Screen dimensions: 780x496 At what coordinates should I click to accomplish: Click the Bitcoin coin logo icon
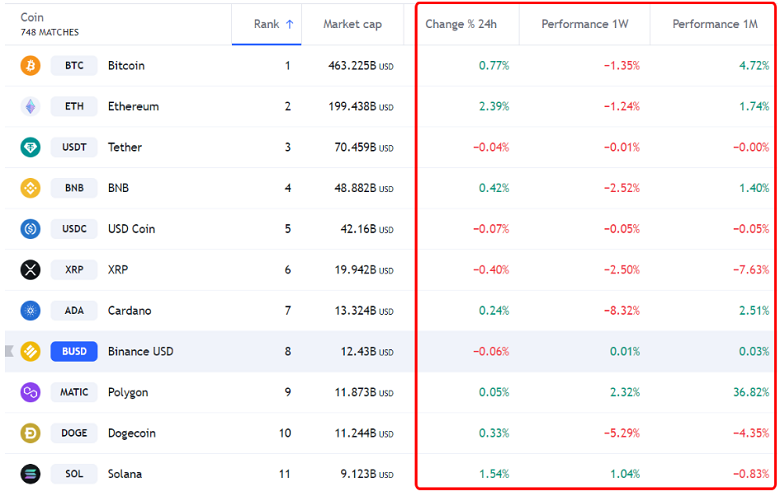(x=30, y=65)
